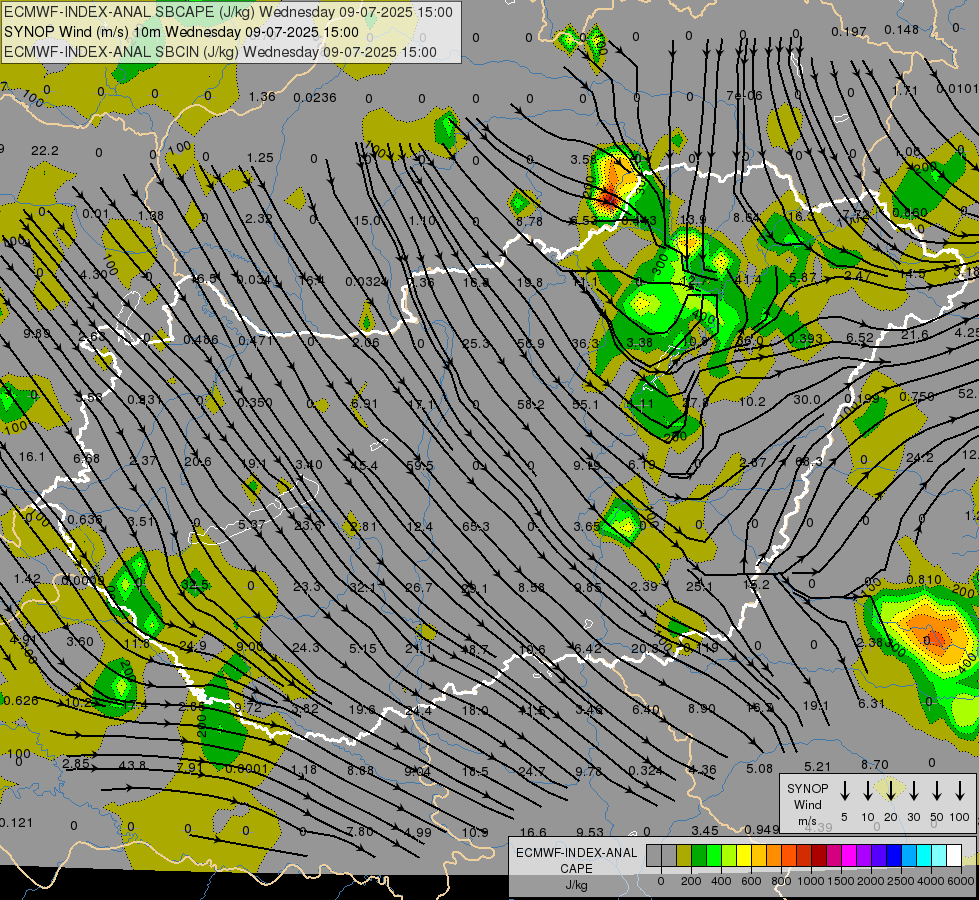Pick the bright magenta CAPE legend swatch
979x900 pixels.
(849, 856)
